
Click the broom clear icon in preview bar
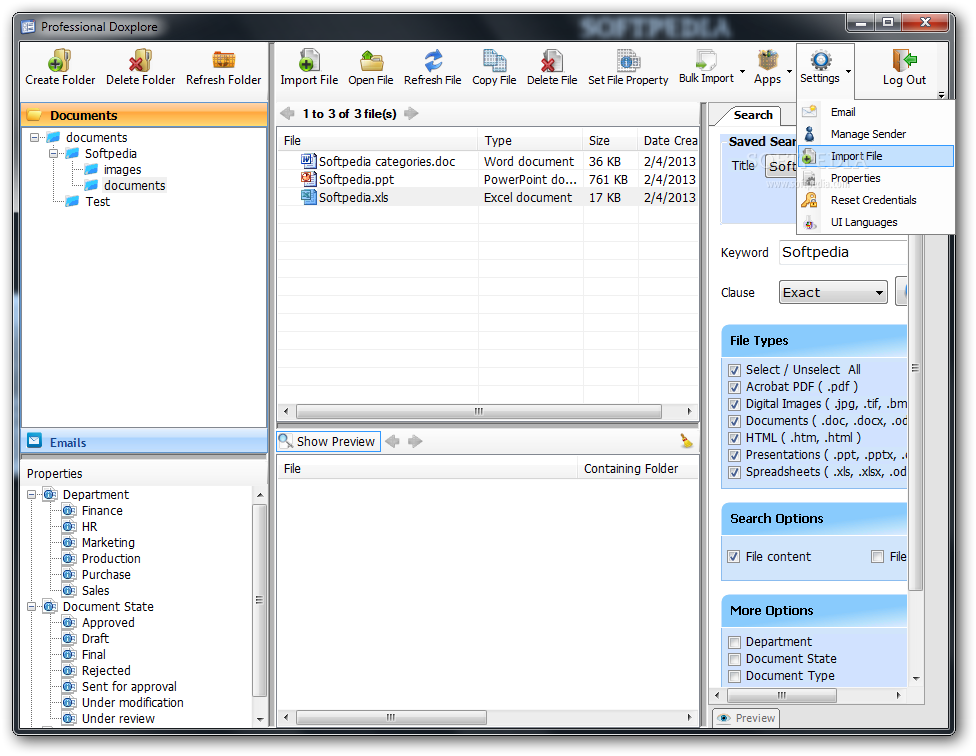point(686,441)
